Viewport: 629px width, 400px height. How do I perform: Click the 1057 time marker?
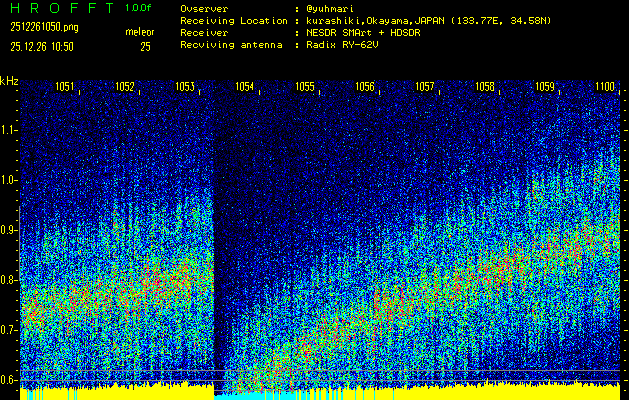point(425,87)
